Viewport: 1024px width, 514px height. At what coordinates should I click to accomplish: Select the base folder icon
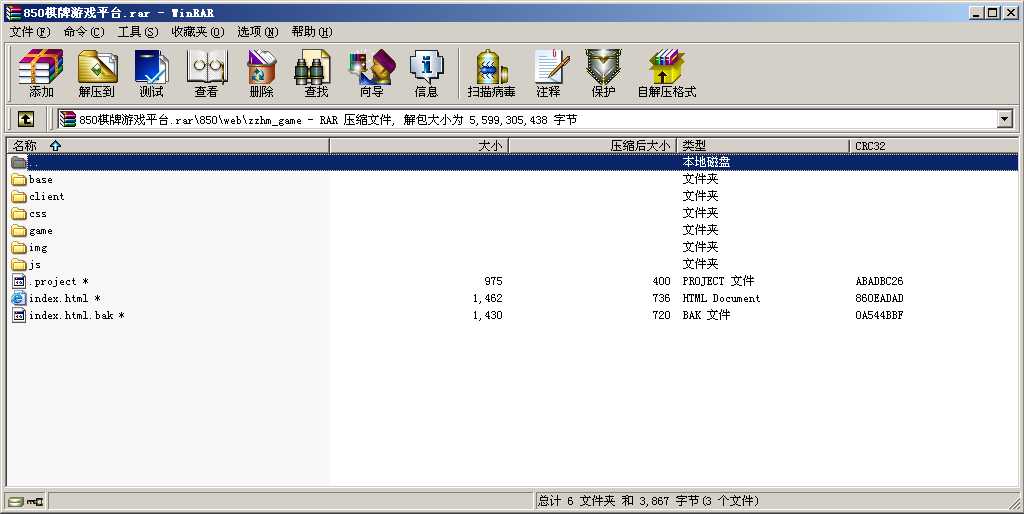click(19, 180)
